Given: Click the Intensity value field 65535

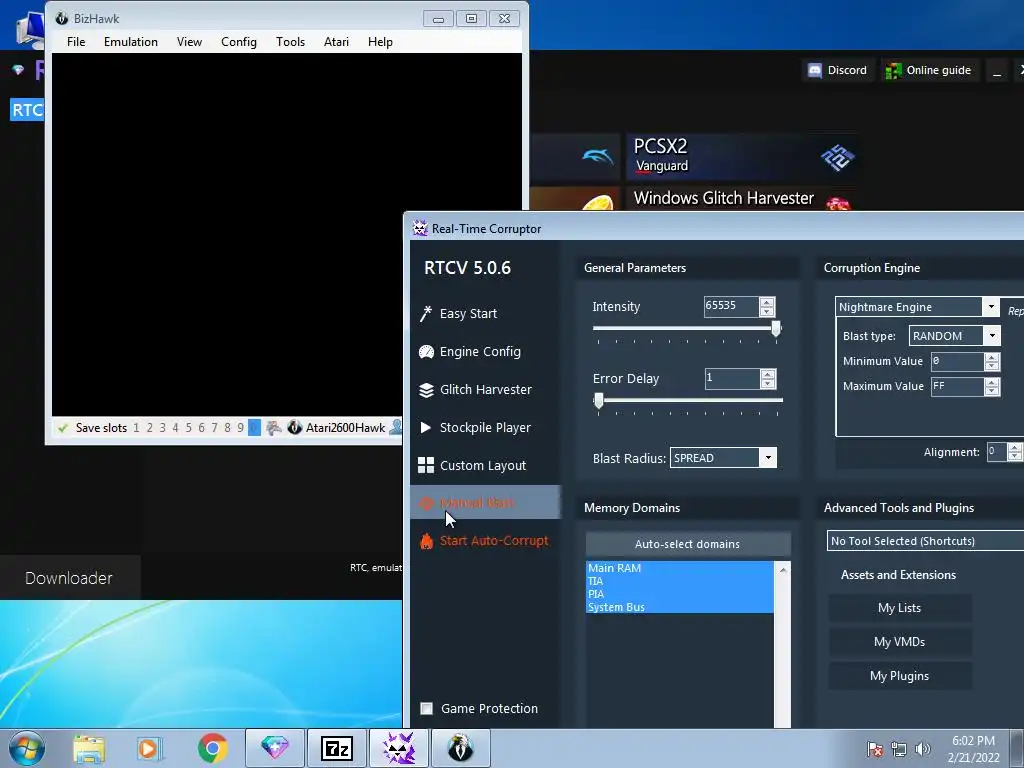Looking at the screenshot, I should (731, 306).
